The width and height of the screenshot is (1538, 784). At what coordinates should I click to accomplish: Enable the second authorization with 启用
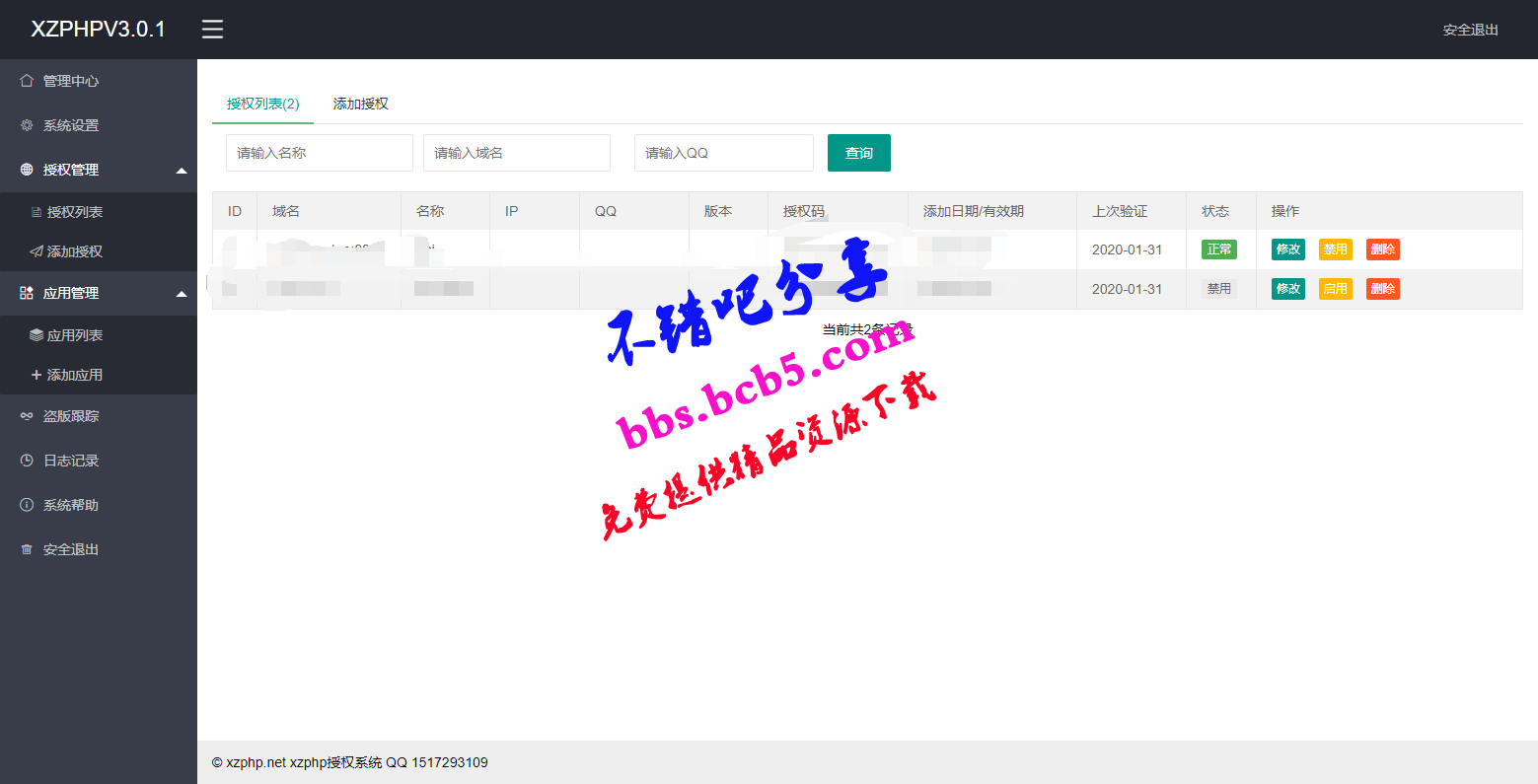(1335, 289)
